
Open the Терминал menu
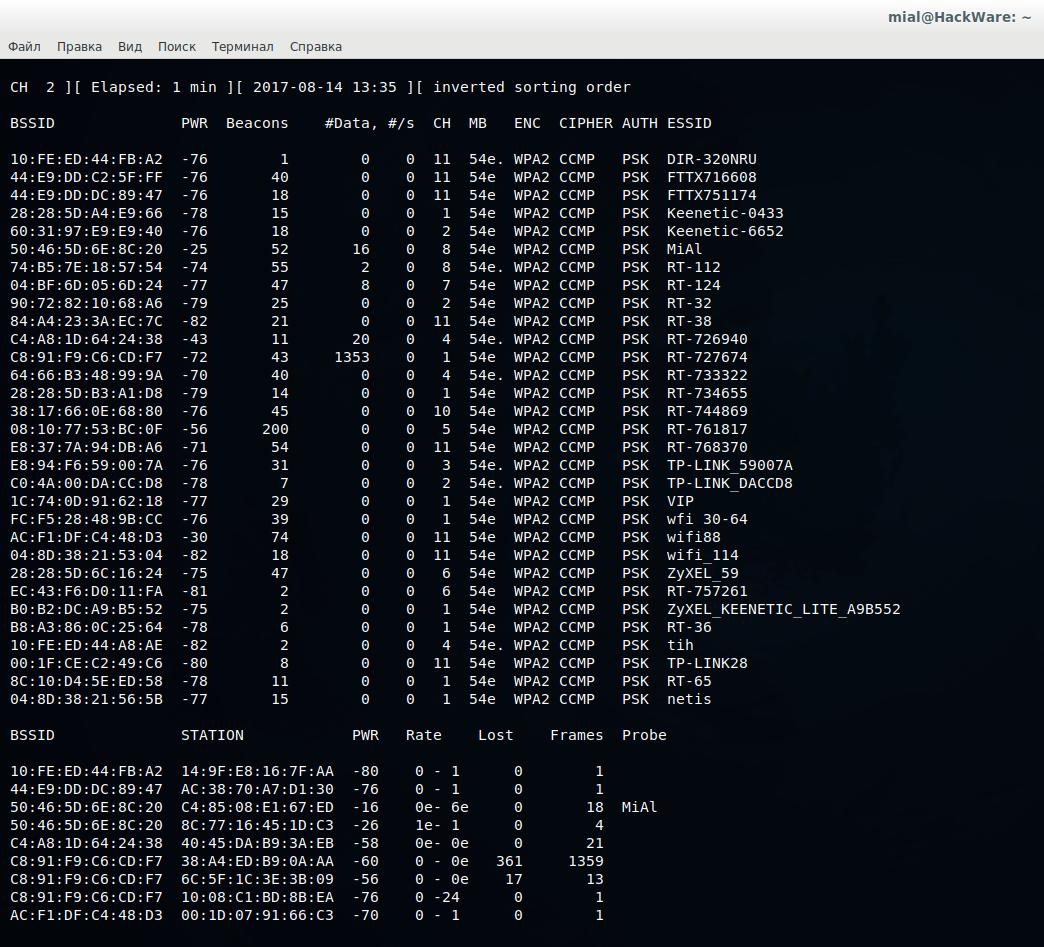(242, 46)
